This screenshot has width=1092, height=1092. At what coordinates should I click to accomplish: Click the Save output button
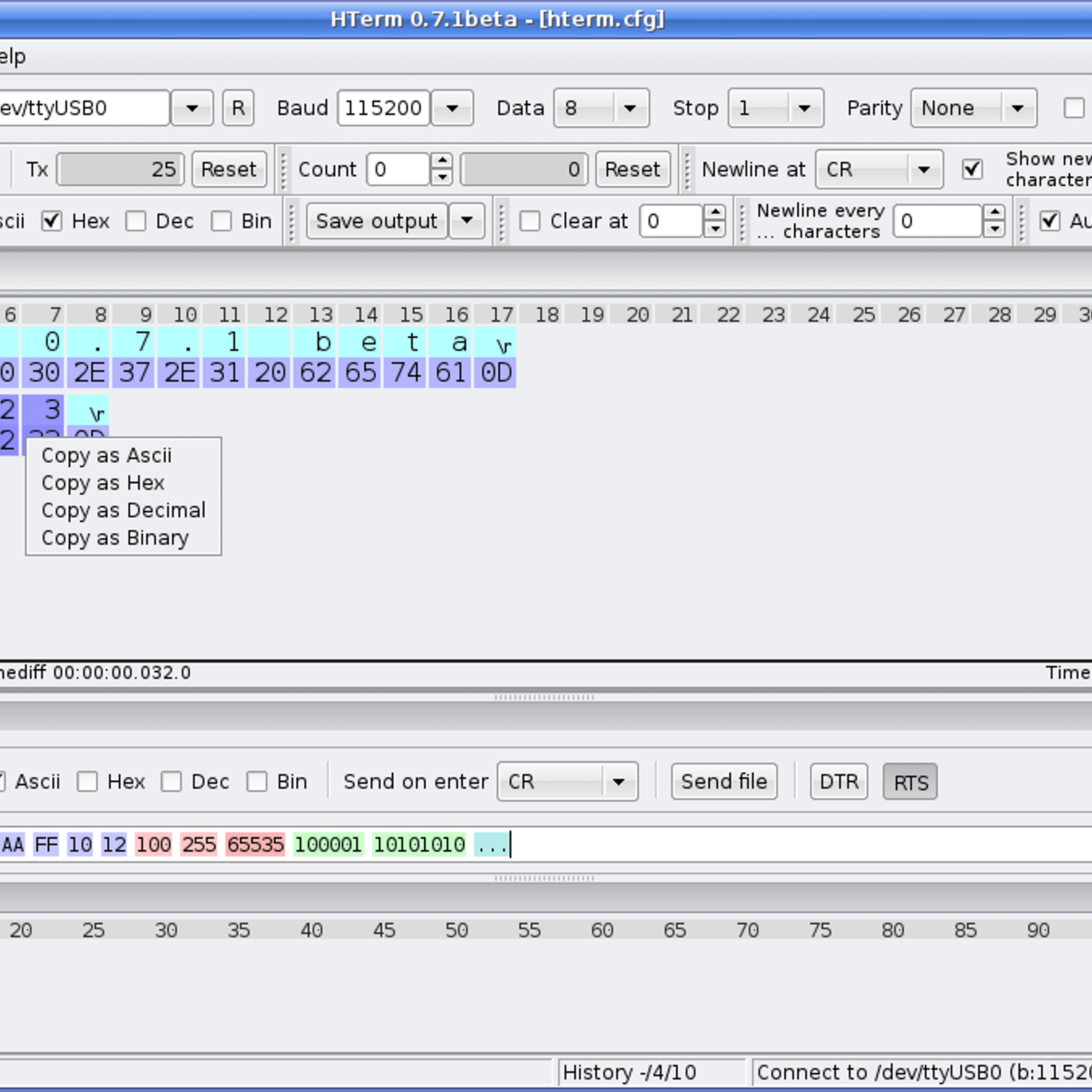coord(377,221)
